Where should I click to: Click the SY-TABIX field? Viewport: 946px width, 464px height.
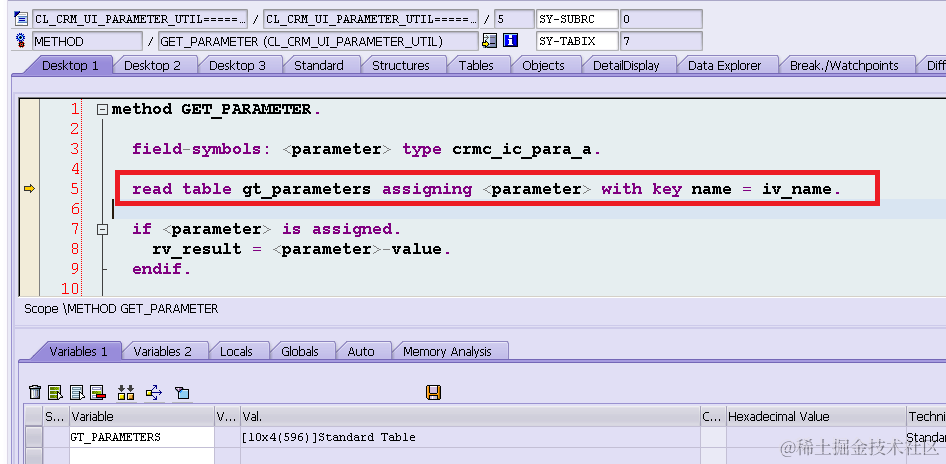click(x=577, y=41)
